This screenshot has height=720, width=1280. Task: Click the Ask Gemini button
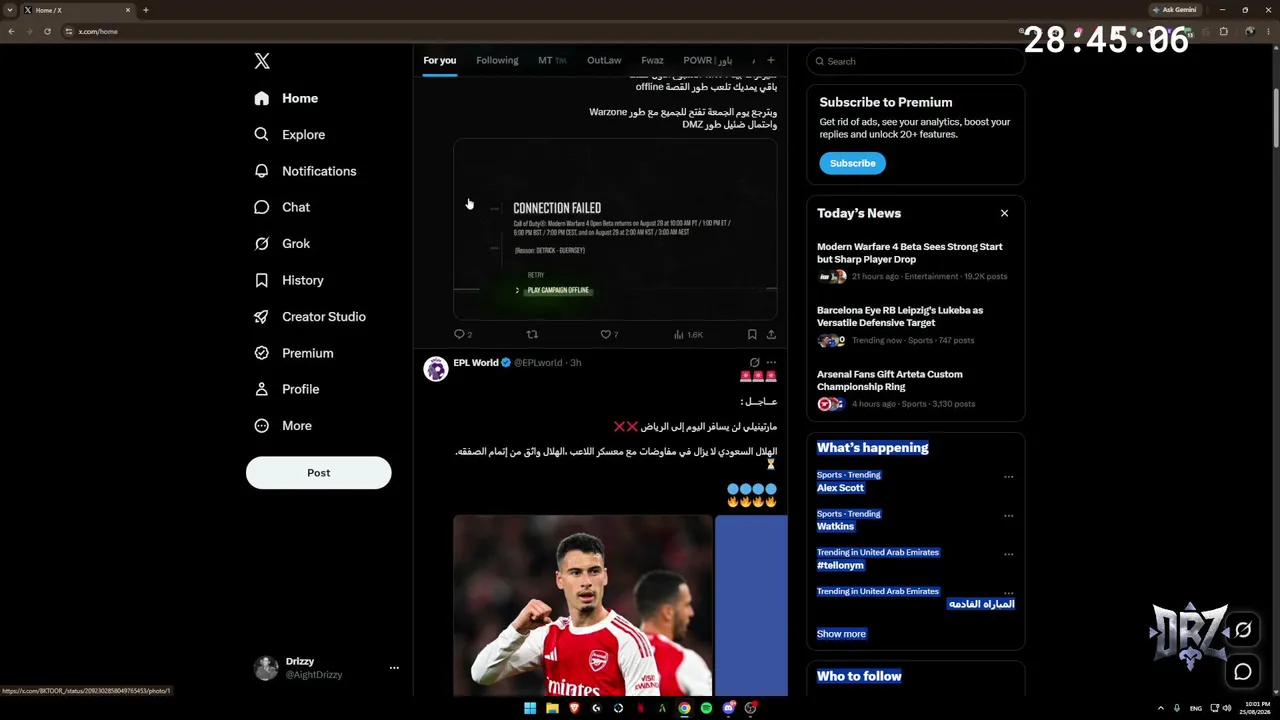point(1174,10)
